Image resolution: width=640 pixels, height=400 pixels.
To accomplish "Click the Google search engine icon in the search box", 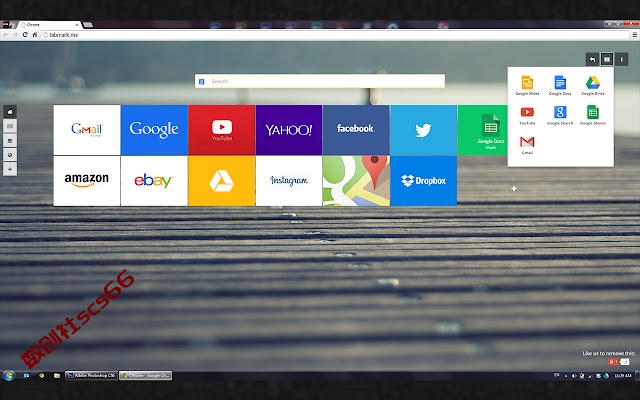I will (x=201, y=82).
